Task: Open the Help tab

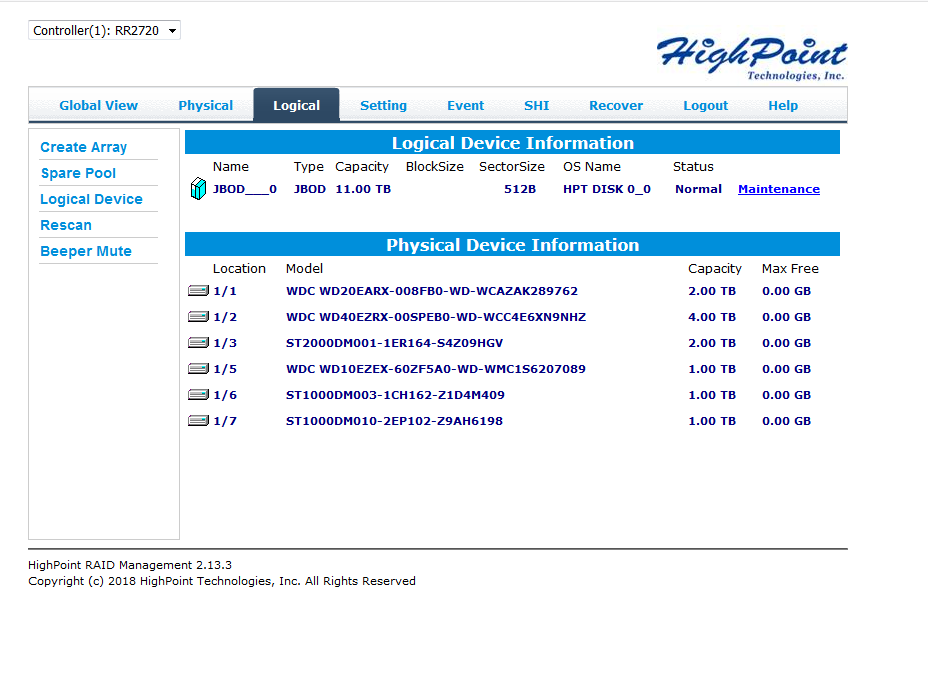Action: point(783,105)
